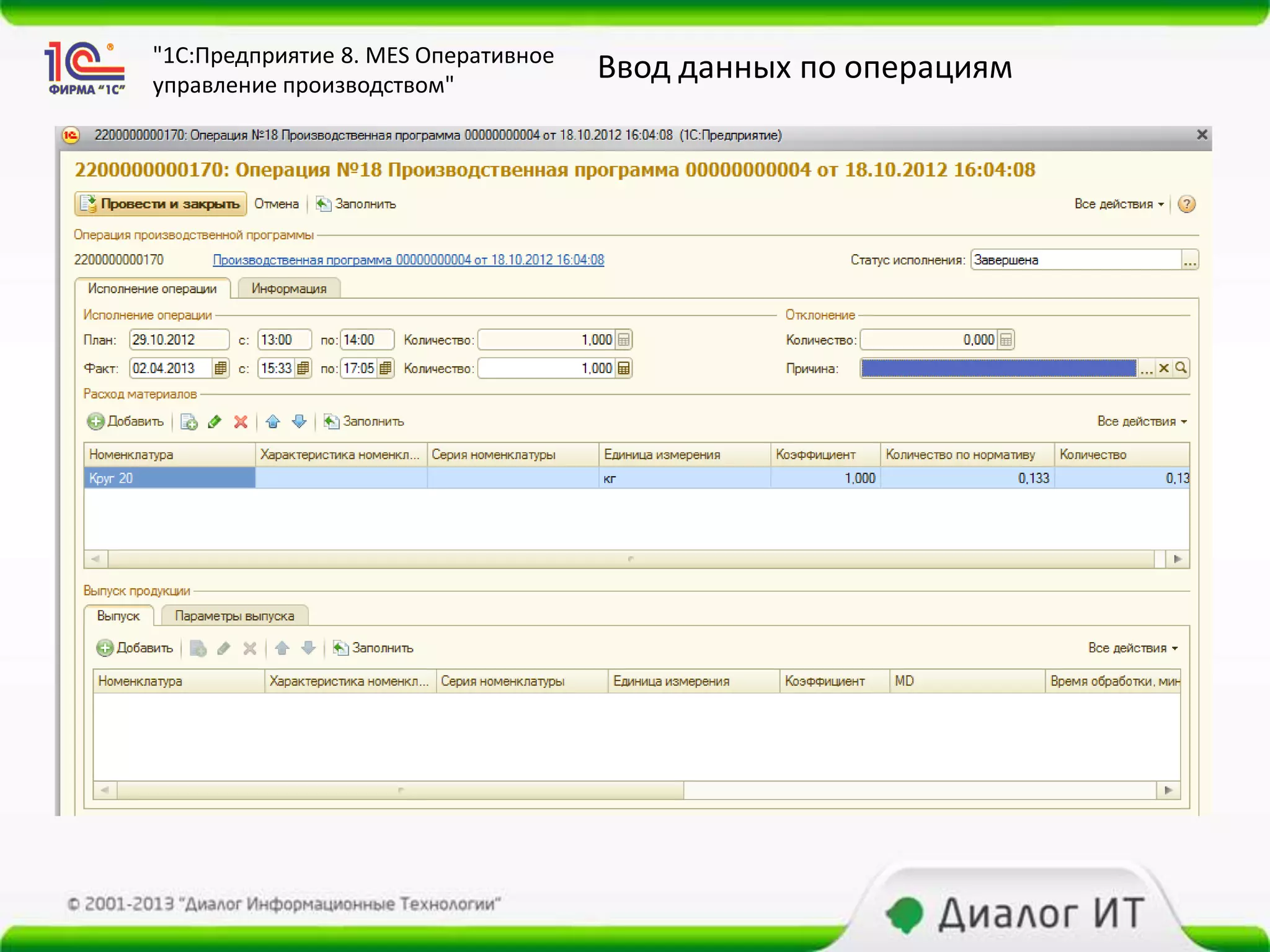Click Заполнить in the top command bar
The height and width of the screenshot is (952, 1270).
coord(356,204)
